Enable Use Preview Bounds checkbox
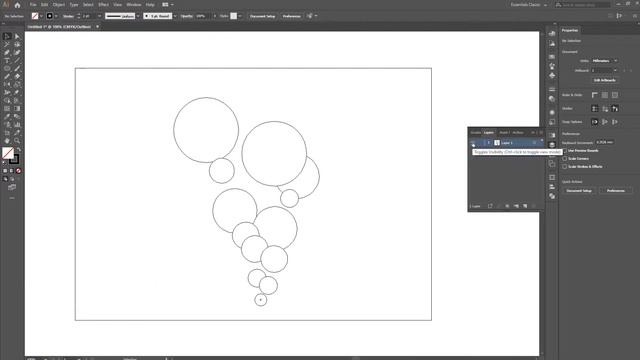This screenshot has height=360, width=640. 564,151
